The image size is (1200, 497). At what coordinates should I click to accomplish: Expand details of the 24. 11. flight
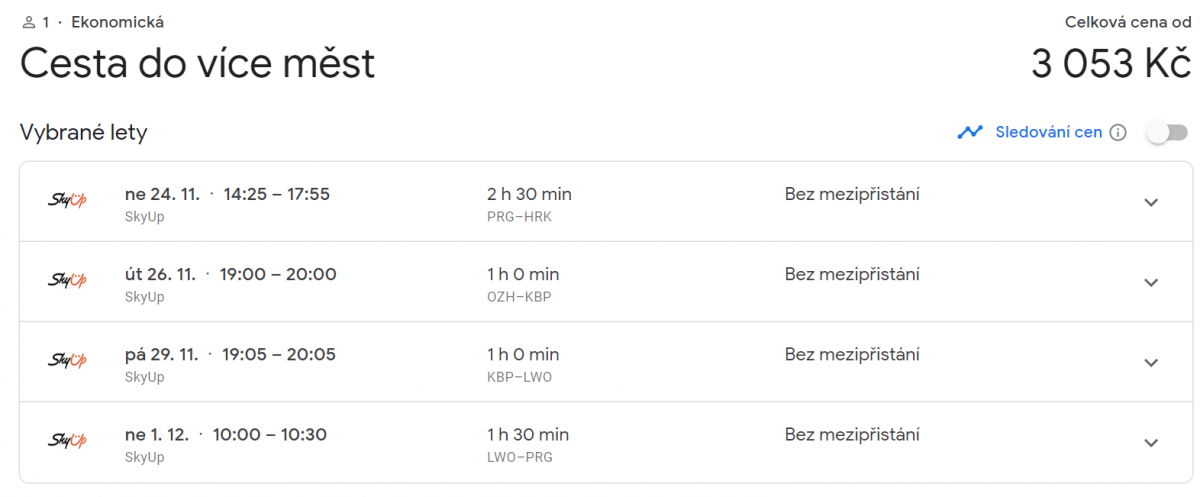point(1151,202)
